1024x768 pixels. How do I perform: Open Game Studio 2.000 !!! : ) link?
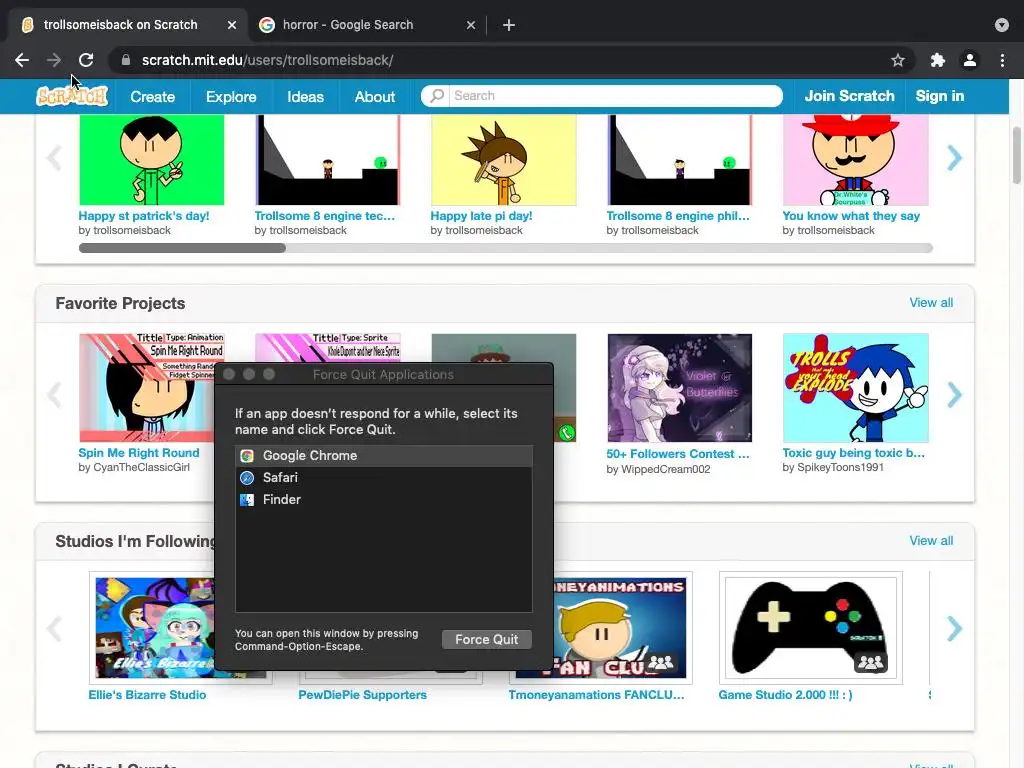(785, 695)
